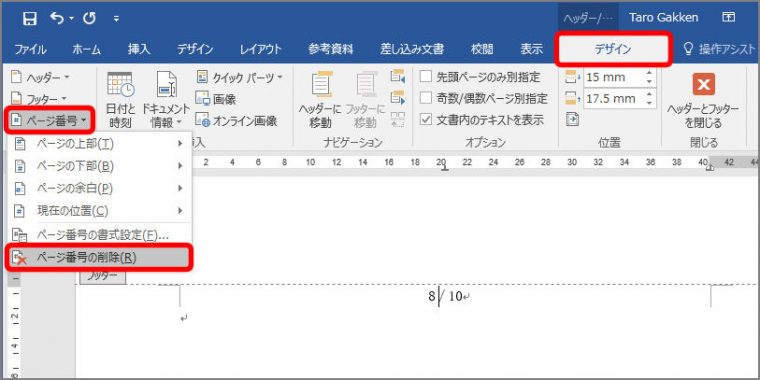
Task: Edit footer position field showing 17.5 mm
Action: (x=613, y=99)
